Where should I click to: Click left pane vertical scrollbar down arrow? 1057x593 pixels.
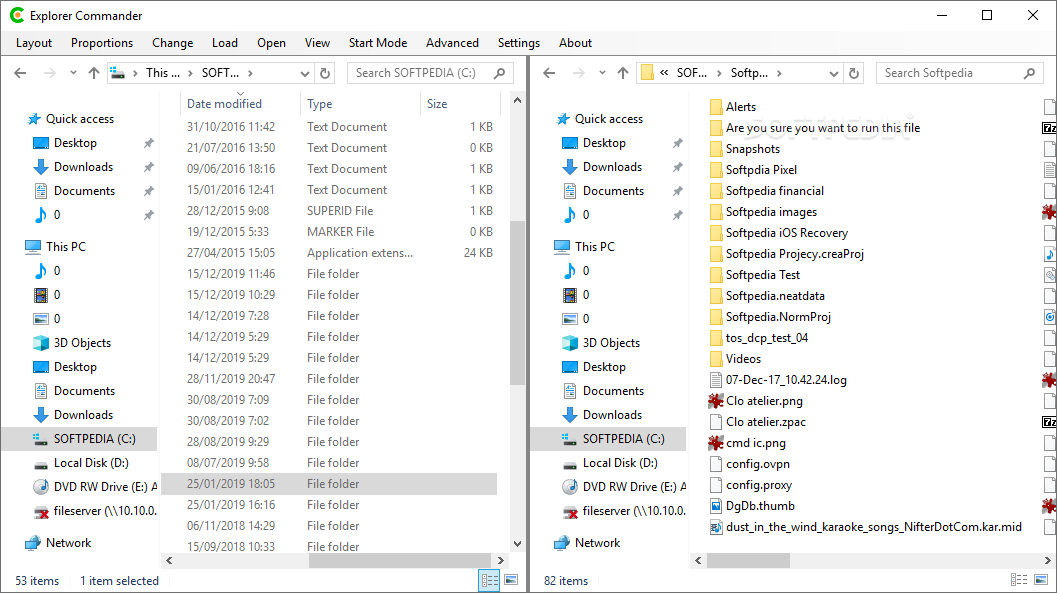tap(517, 544)
